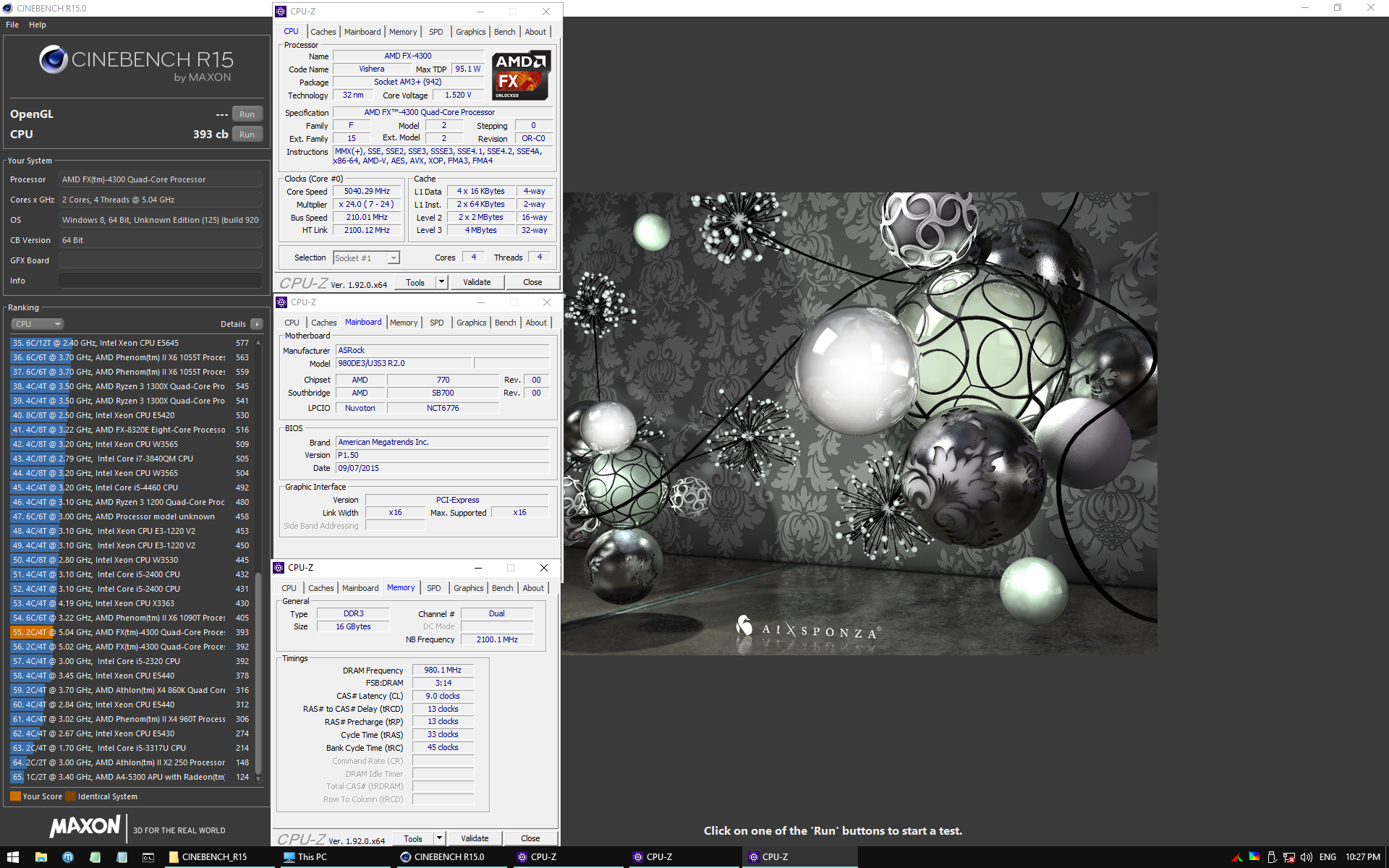
Task: Click the Cinebench title bar app icon
Action: 7,8
